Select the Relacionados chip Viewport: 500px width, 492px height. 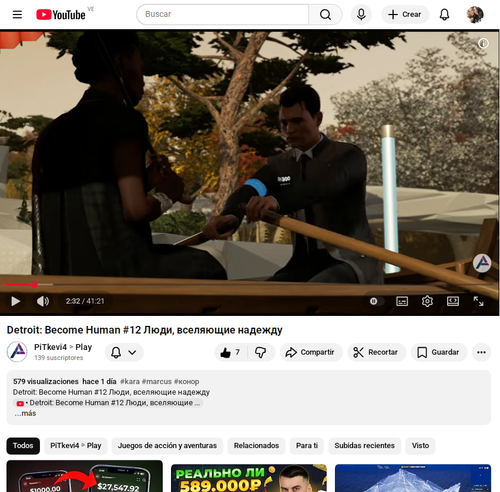click(x=256, y=446)
